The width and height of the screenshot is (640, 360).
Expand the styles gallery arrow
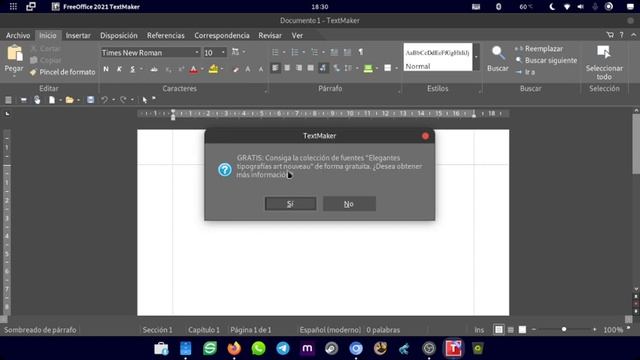(x=476, y=57)
